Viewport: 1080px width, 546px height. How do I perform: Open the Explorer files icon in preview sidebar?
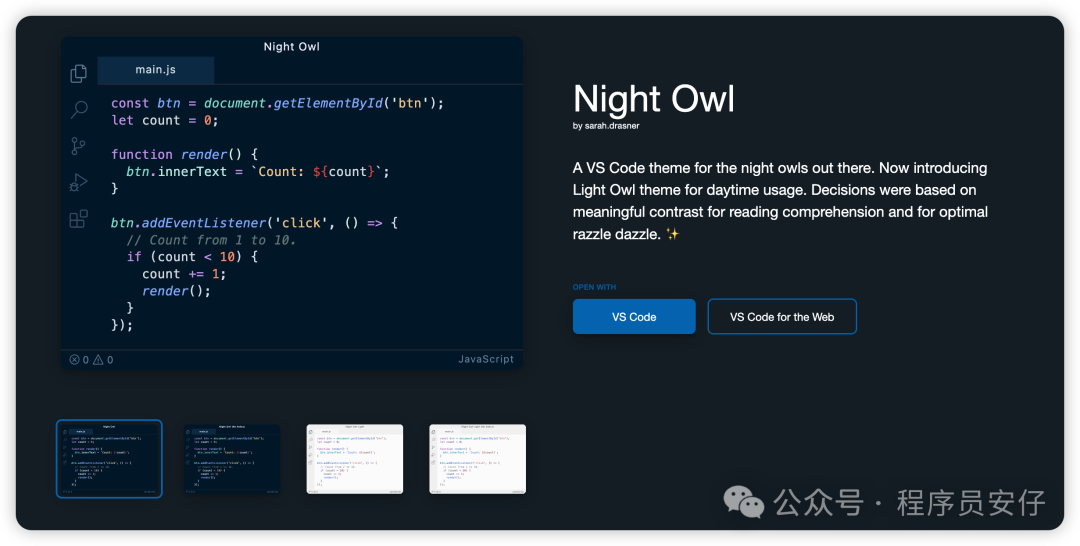79,73
